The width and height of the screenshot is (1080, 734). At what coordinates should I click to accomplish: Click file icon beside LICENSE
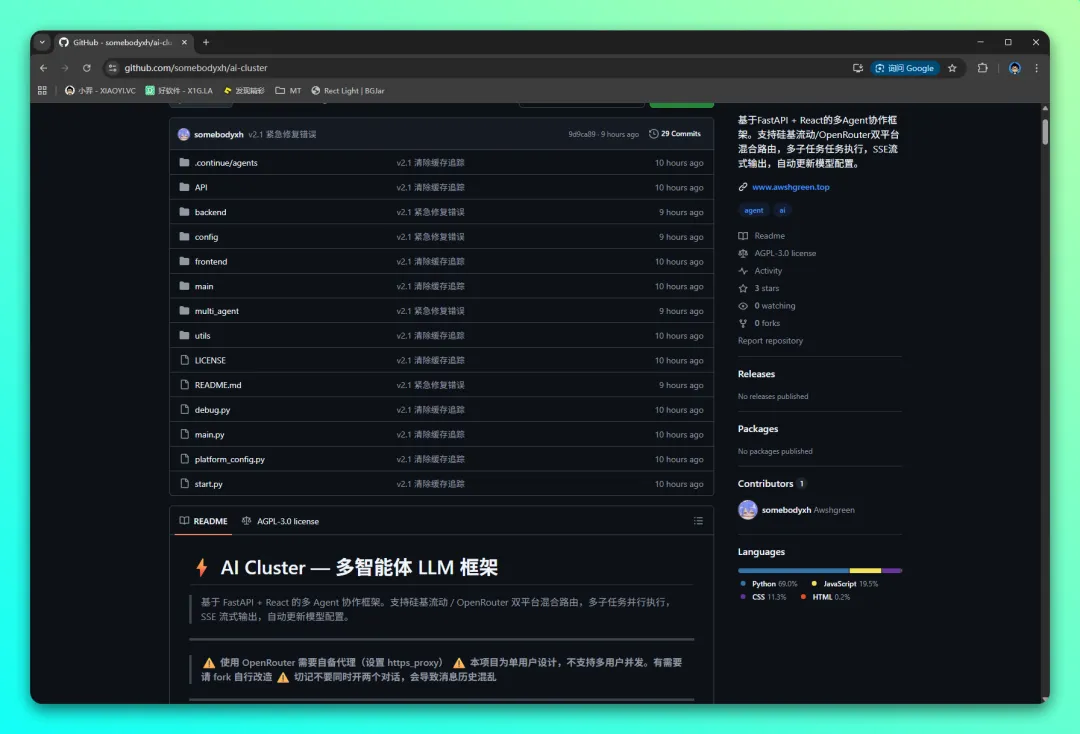click(184, 360)
